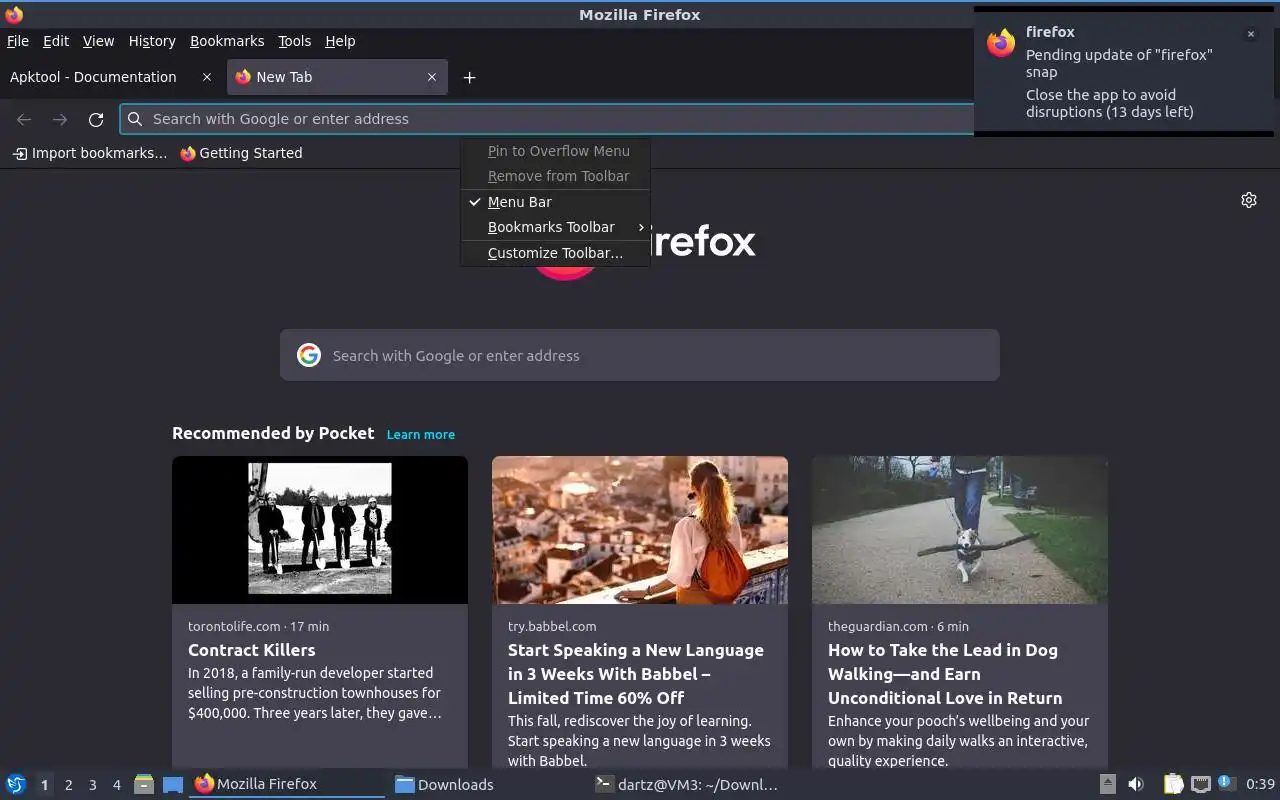Open the Bookmarks menu

[227, 41]
